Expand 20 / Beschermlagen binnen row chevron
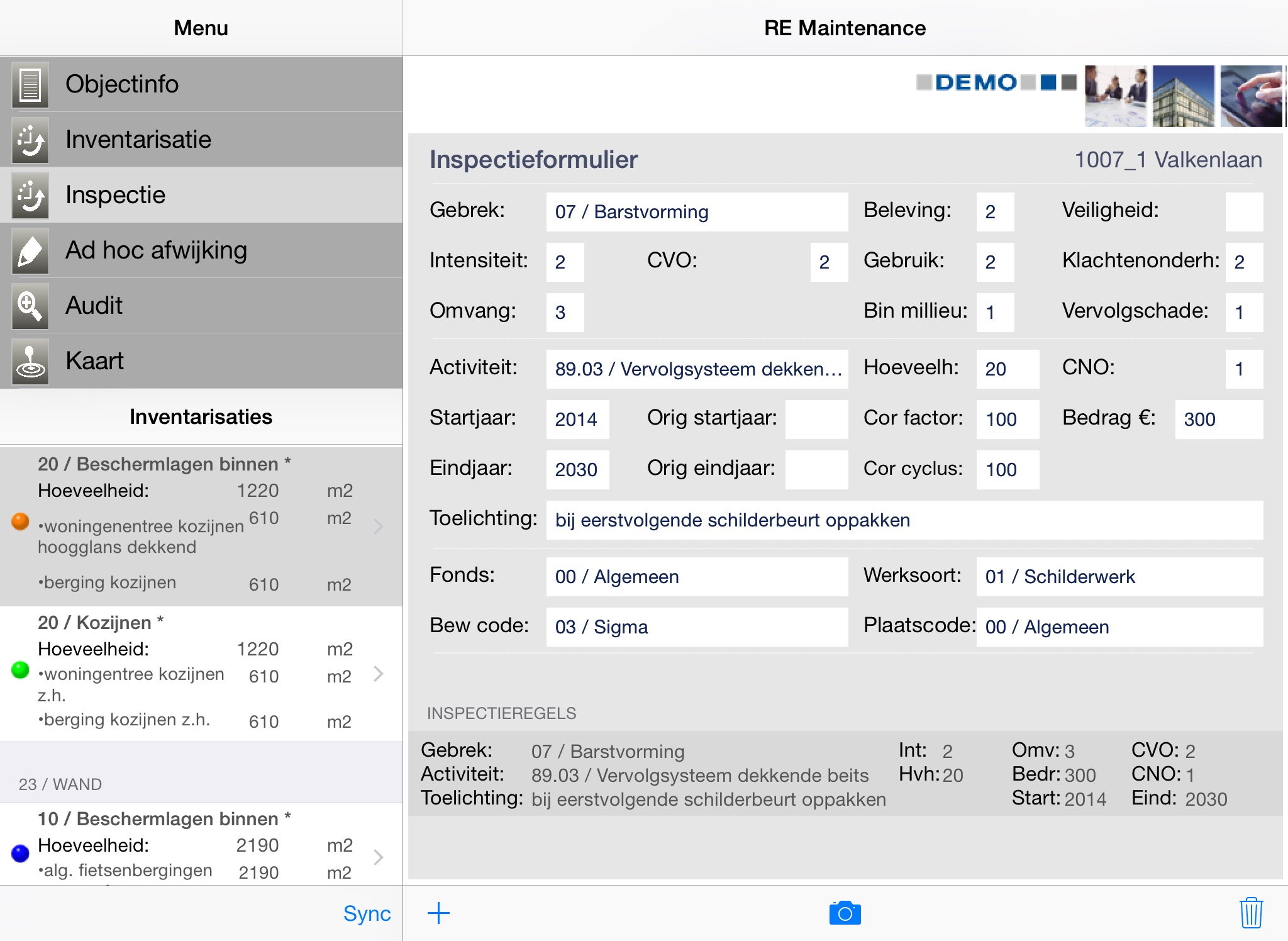Screen dimensions: 1288x941 tap(379, 526)
